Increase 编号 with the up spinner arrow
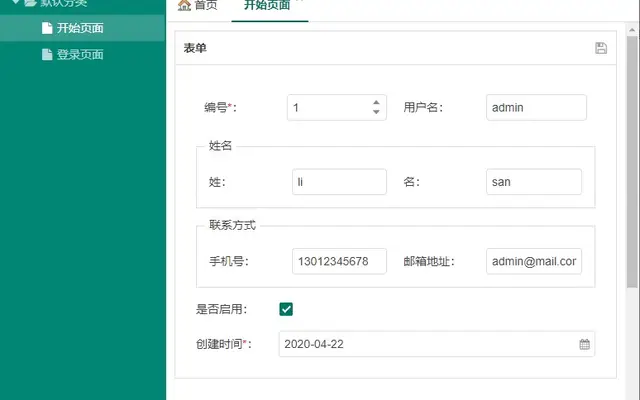The image size is (640, 400). click(376, 103)
